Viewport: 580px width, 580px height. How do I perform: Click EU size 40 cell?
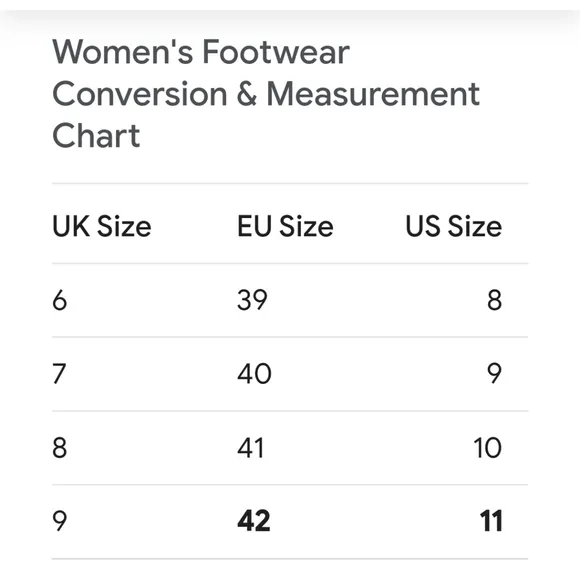click(254, 374)
